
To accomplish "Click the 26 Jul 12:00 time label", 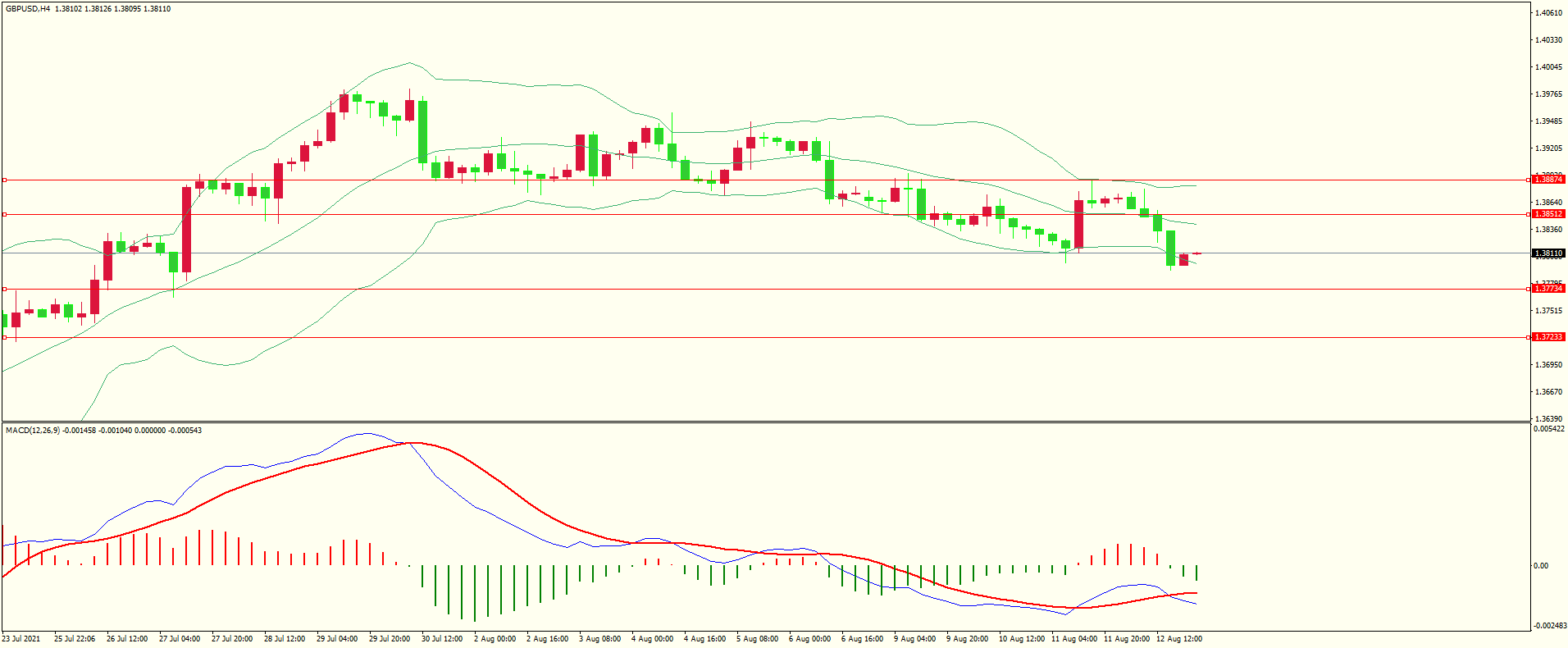I will [x=127, y=639].
